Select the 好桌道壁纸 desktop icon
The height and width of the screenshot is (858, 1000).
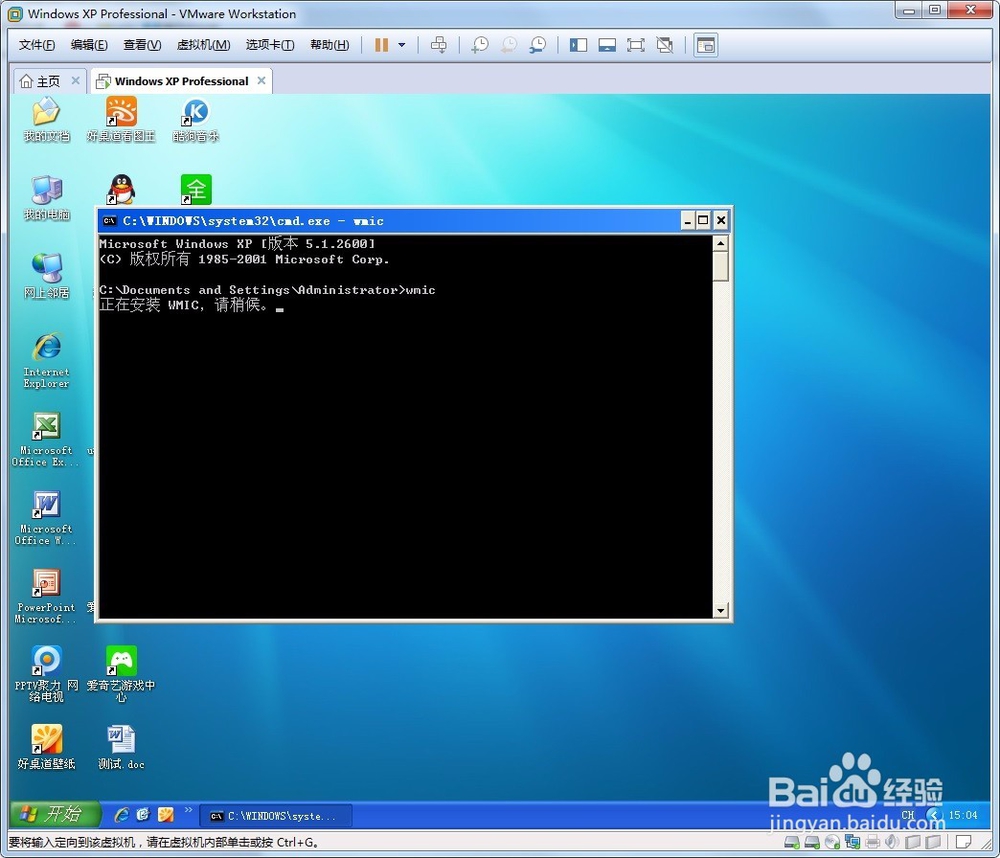pyautogui.click(x=47, y=747)
